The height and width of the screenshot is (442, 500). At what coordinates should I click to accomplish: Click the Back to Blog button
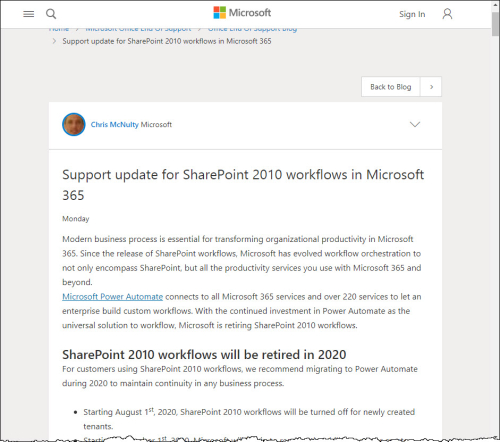pyautogui.click(x=391, y=87)
